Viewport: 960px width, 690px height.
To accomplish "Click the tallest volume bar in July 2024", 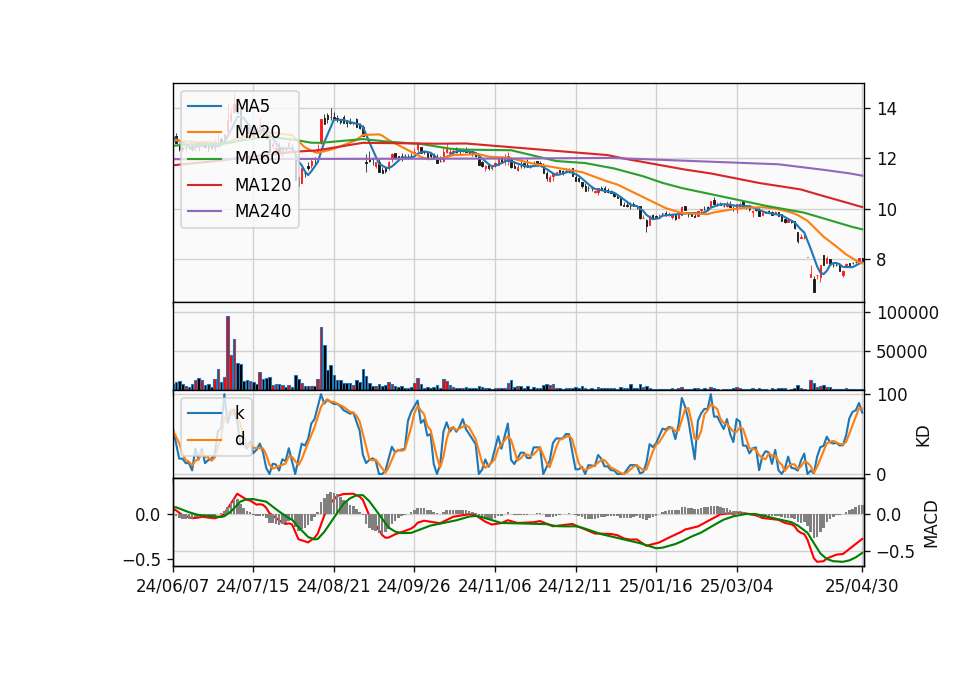I will coord(228,353).
